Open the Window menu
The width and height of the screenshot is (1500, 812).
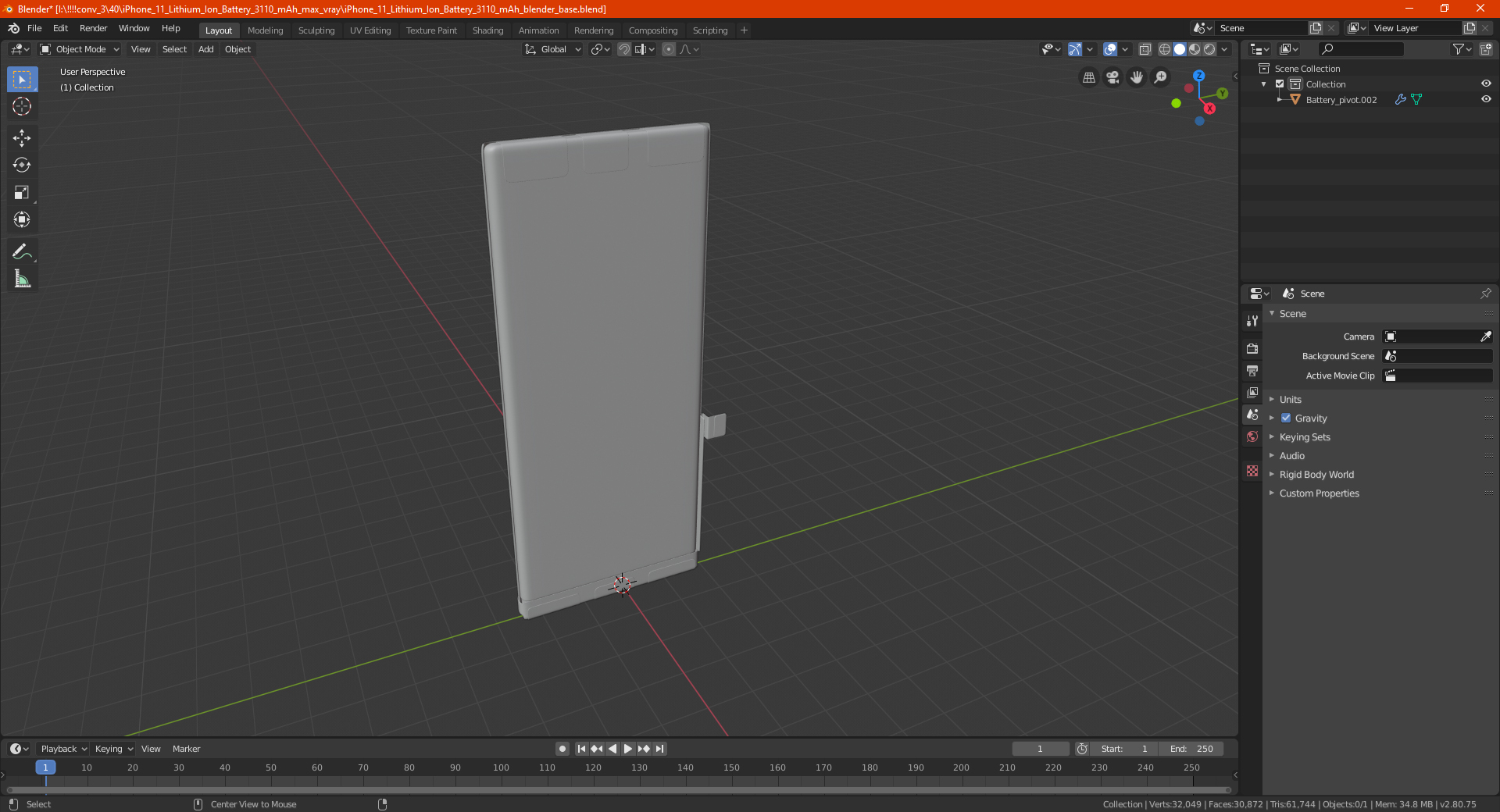pos(134,28)
